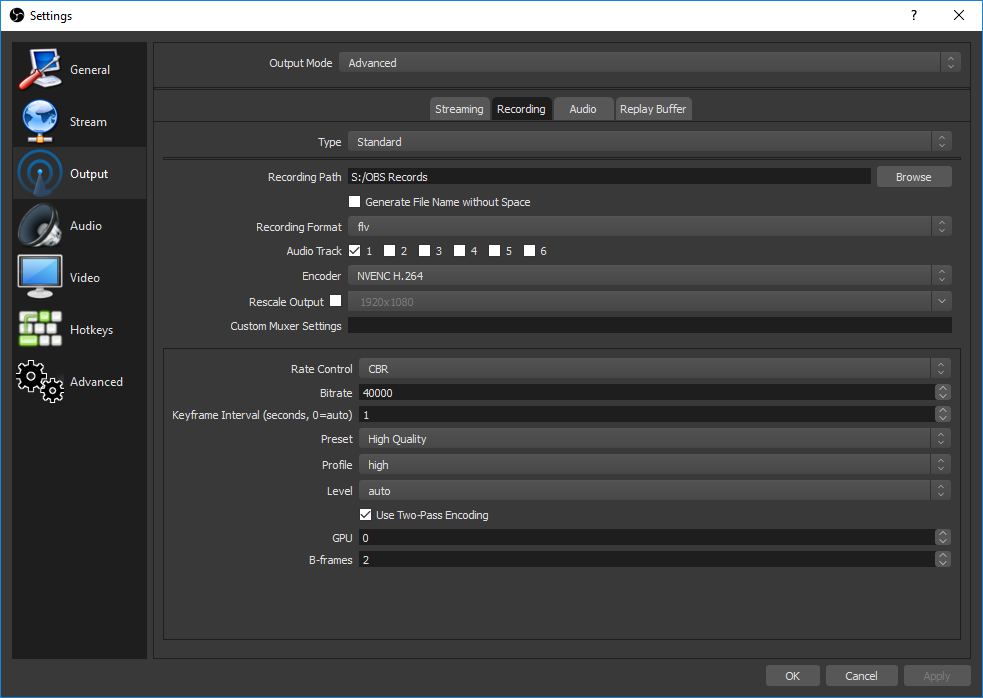Click the GPU value field

647,537
